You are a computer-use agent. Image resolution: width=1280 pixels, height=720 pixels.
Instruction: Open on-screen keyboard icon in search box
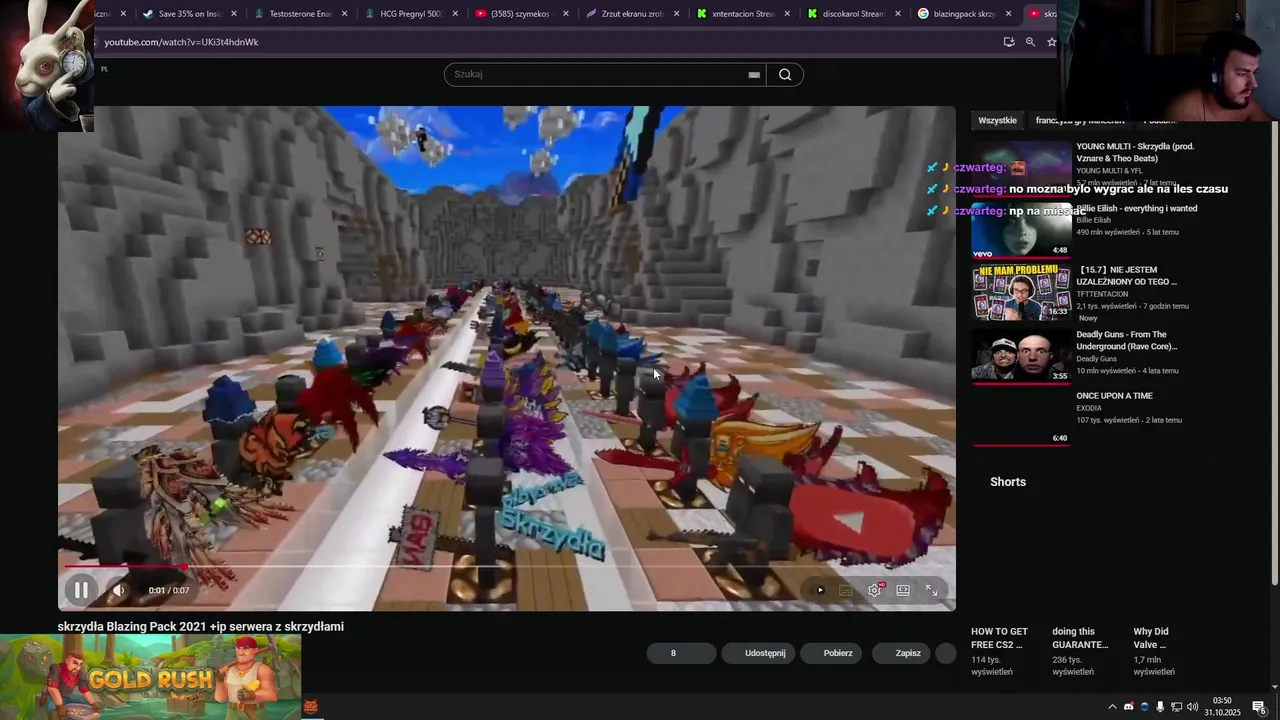click(x=754, y=74)
